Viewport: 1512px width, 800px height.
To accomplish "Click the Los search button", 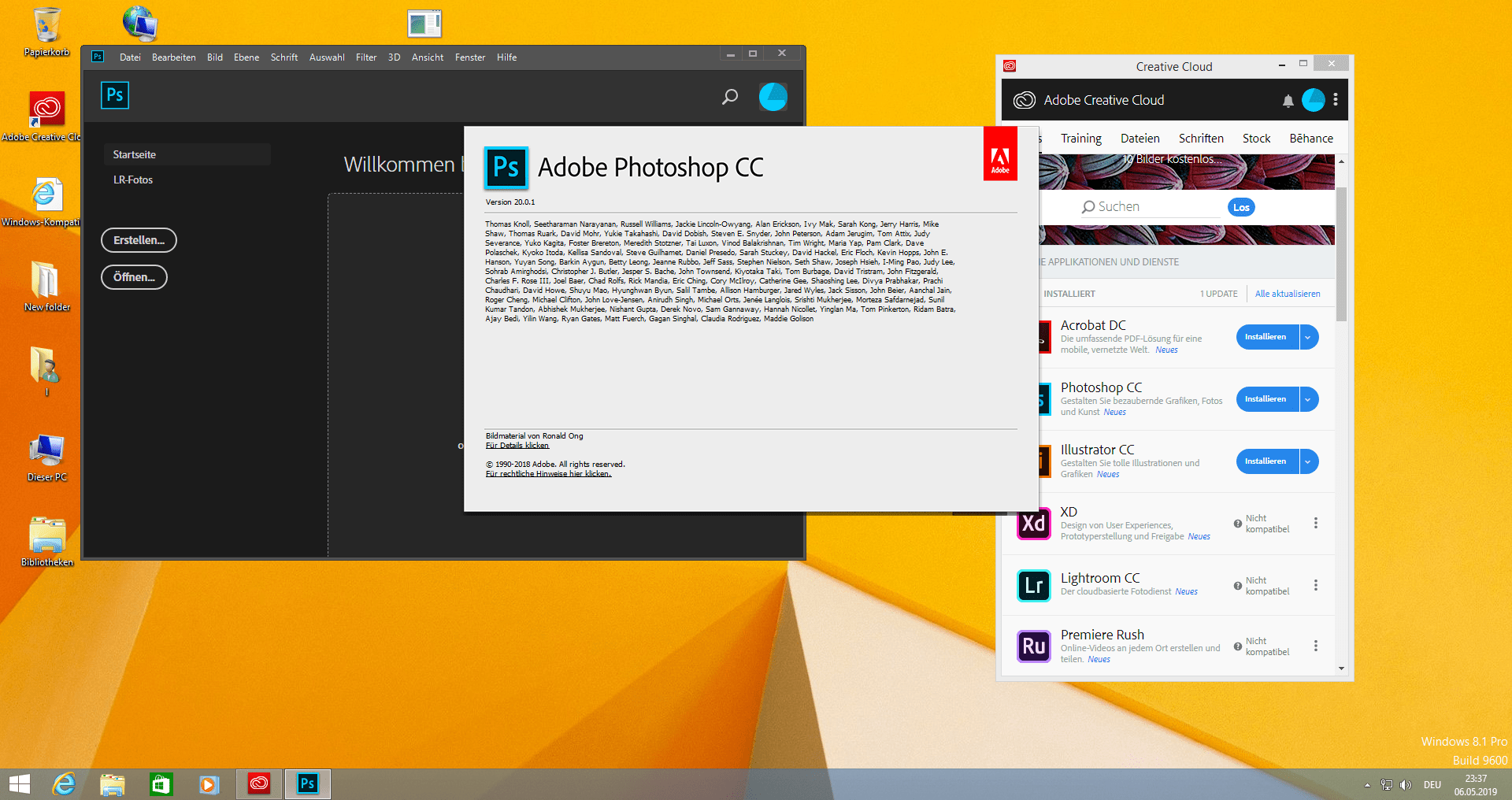I will pyautogui.click(x=1241, y=207).
